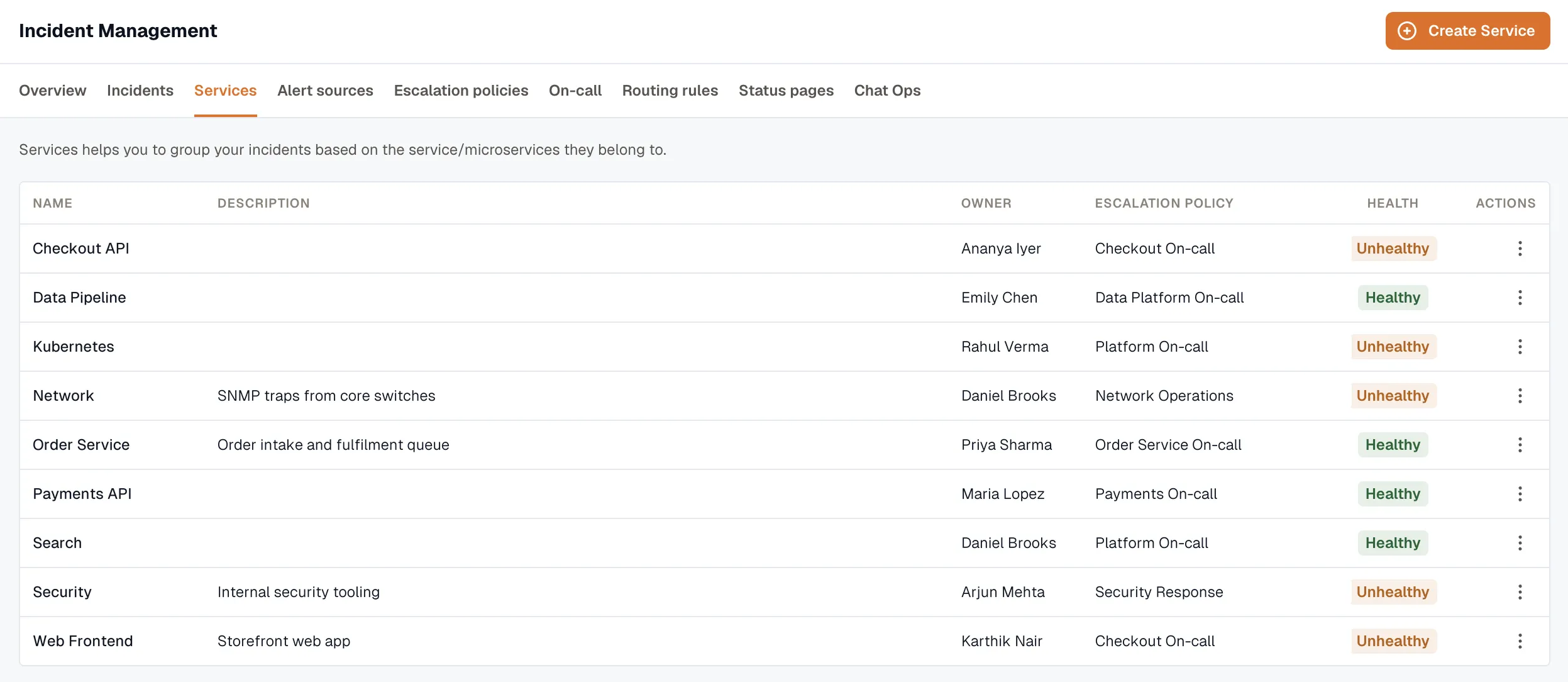This screenshot has width=1568, height=682.
Task: Click the Security Response escalation policy
Action: [x=1159, y=592]
